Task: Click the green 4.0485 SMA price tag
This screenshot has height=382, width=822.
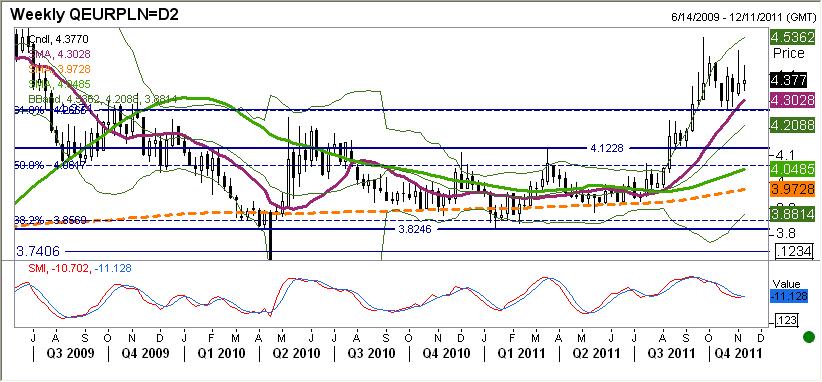Action: (x=792, y=170)
